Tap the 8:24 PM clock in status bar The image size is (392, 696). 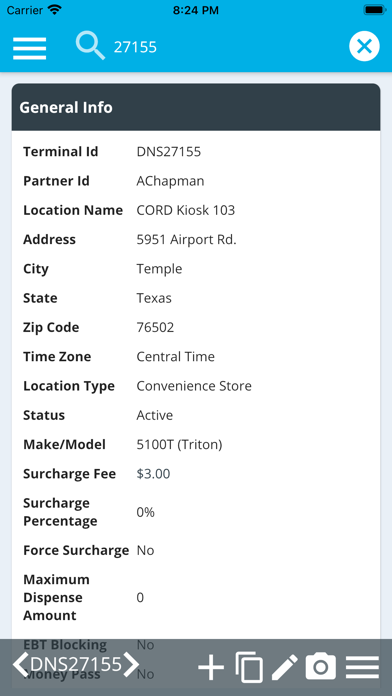tap(196, 10)
